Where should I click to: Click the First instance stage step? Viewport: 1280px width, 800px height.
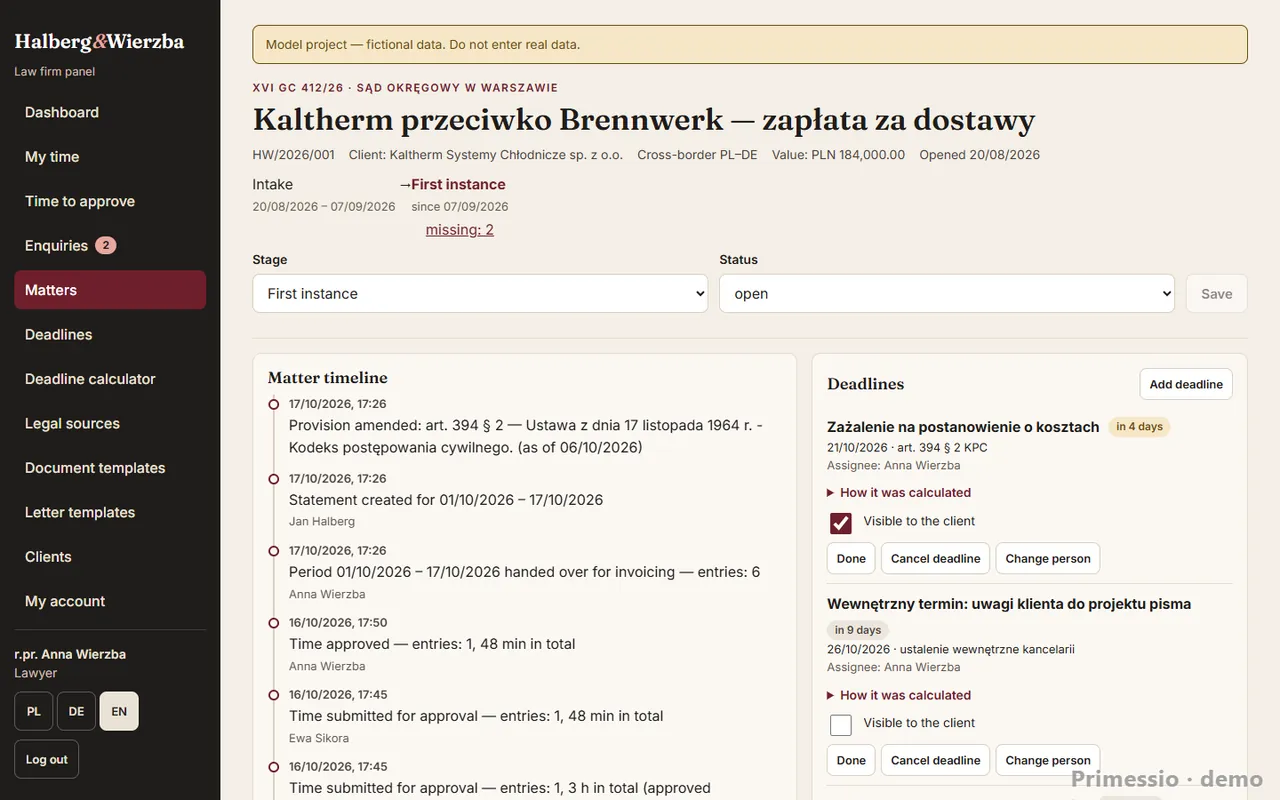pos(458,184)
